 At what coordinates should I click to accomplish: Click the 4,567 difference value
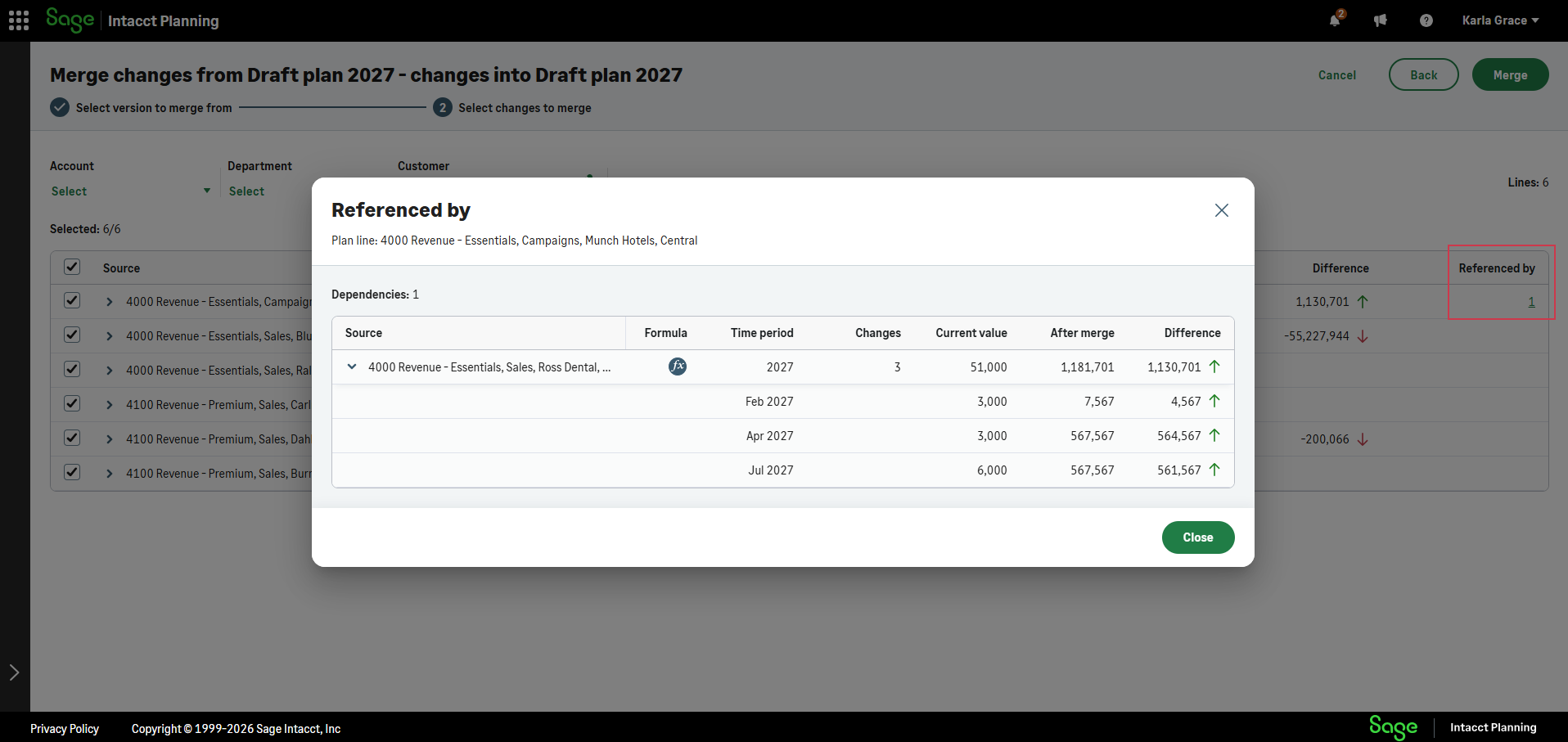(x=1186, y=402)
